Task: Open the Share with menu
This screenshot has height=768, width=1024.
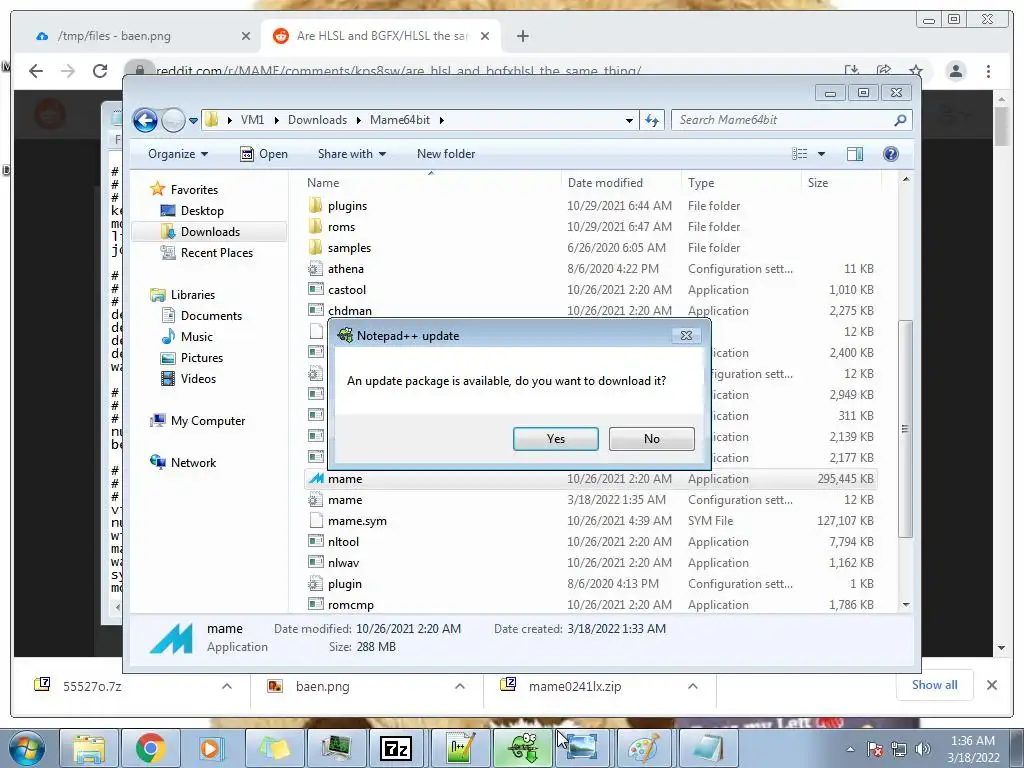Action: click(351, 154)
